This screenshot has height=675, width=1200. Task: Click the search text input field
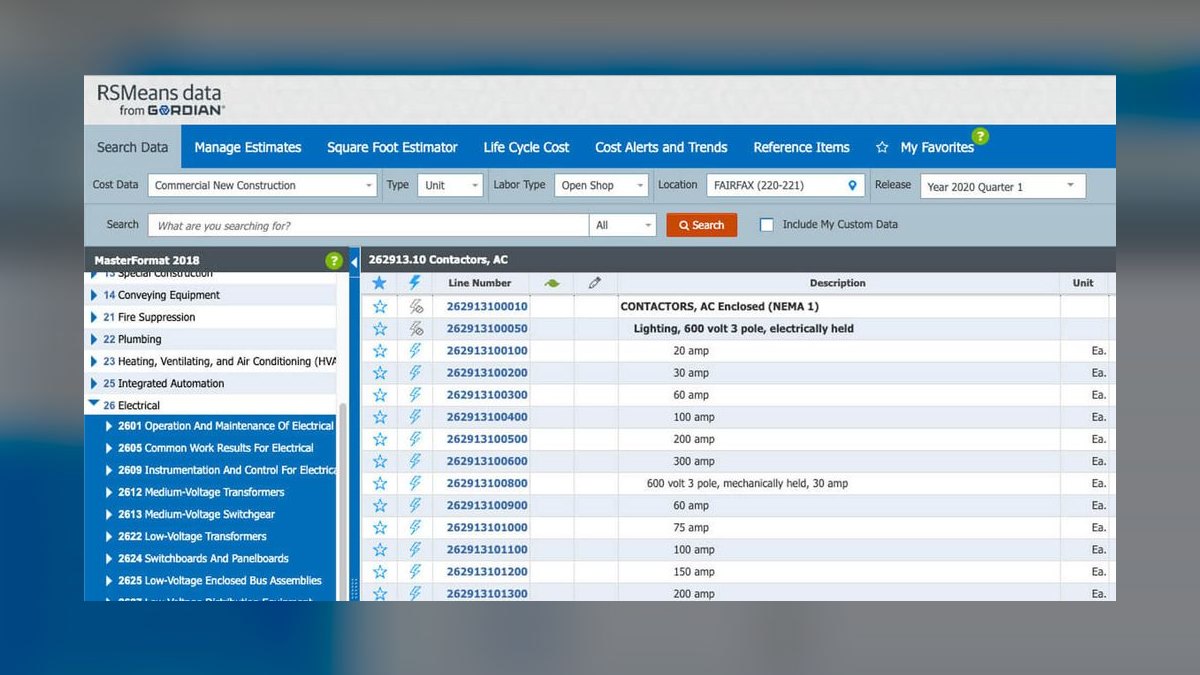click(x=368, y=225)
